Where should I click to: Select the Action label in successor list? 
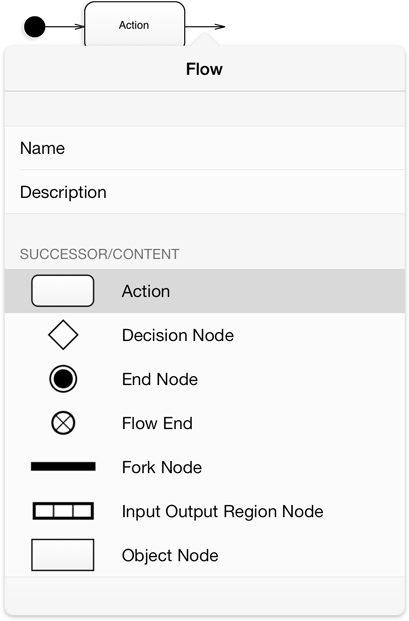(x=146, y=291)
